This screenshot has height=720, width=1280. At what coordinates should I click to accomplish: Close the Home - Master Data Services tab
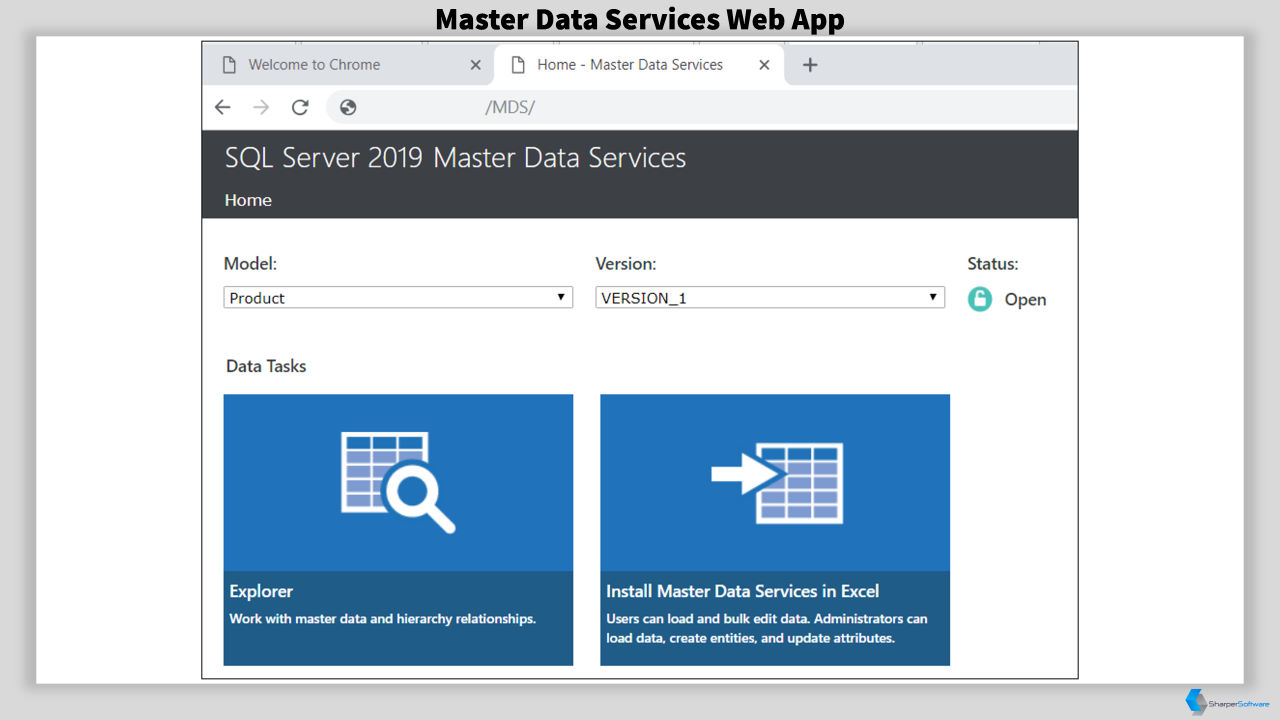(764, 65)
